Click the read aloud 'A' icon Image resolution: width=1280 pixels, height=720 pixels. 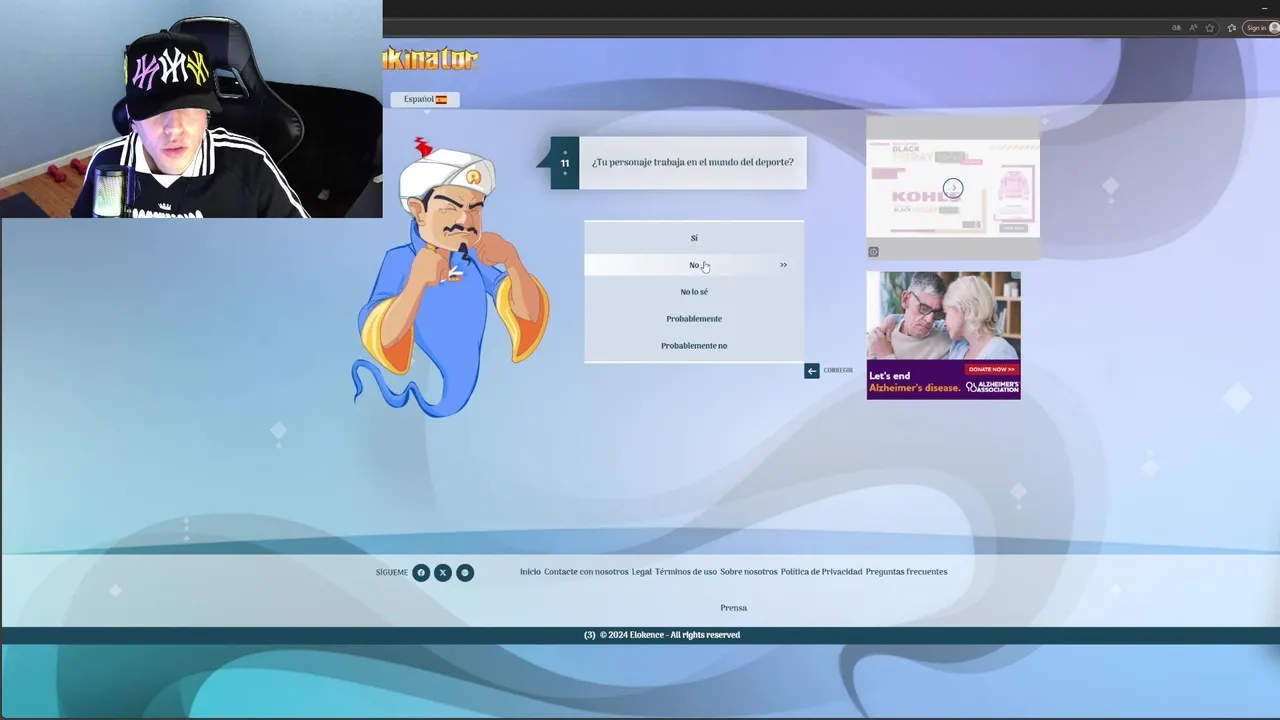tap(1193, 28)
